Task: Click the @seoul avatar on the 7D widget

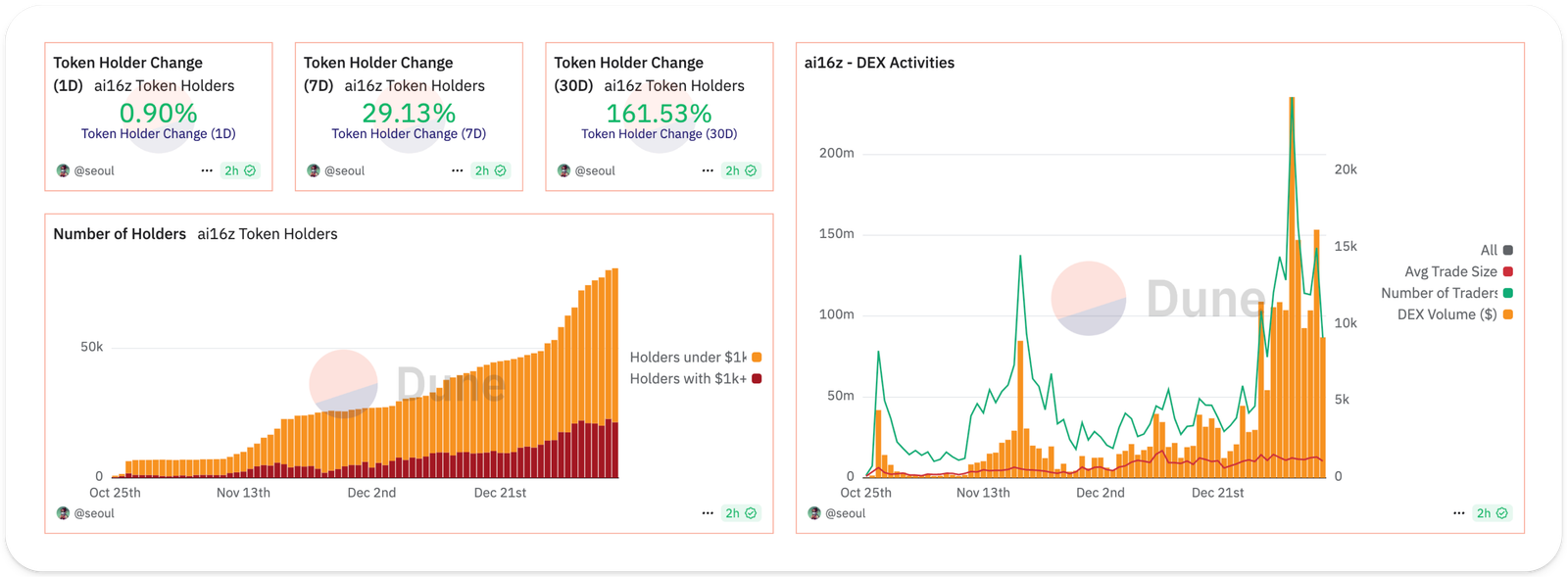Action: point(313,169)
